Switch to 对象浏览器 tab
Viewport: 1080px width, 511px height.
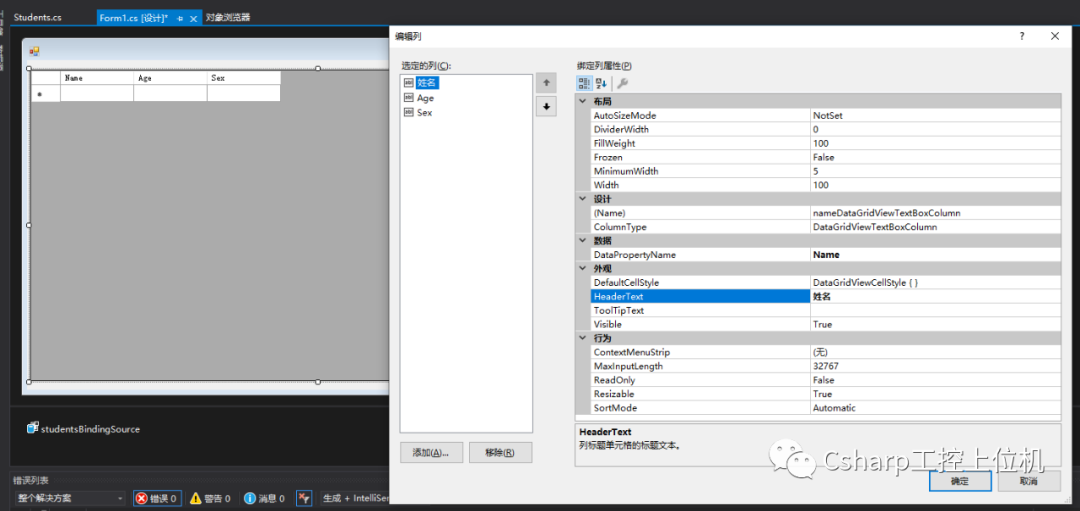pos(228,18)
